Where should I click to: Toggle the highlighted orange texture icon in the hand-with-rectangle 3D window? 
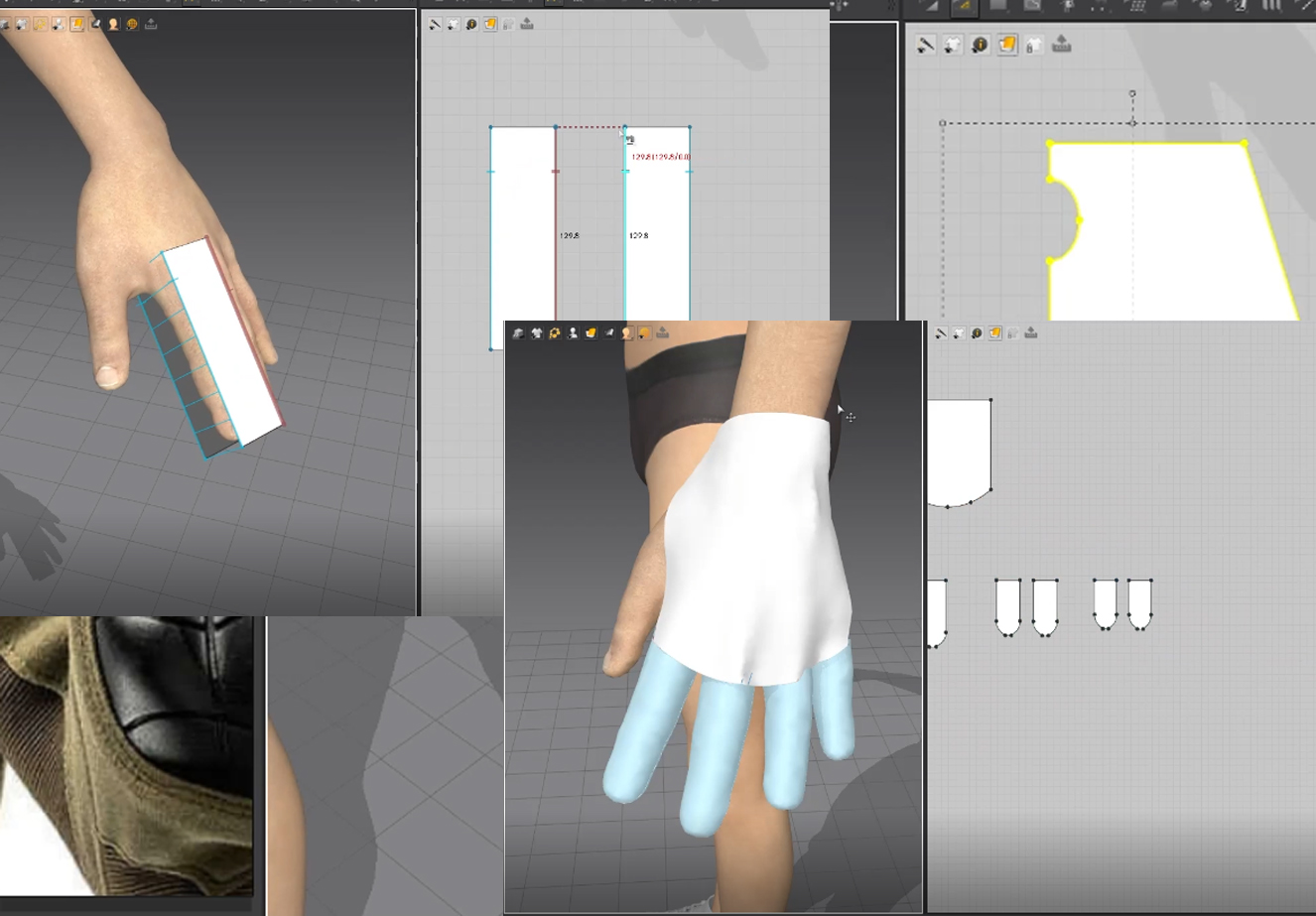(x=77, y=24)
